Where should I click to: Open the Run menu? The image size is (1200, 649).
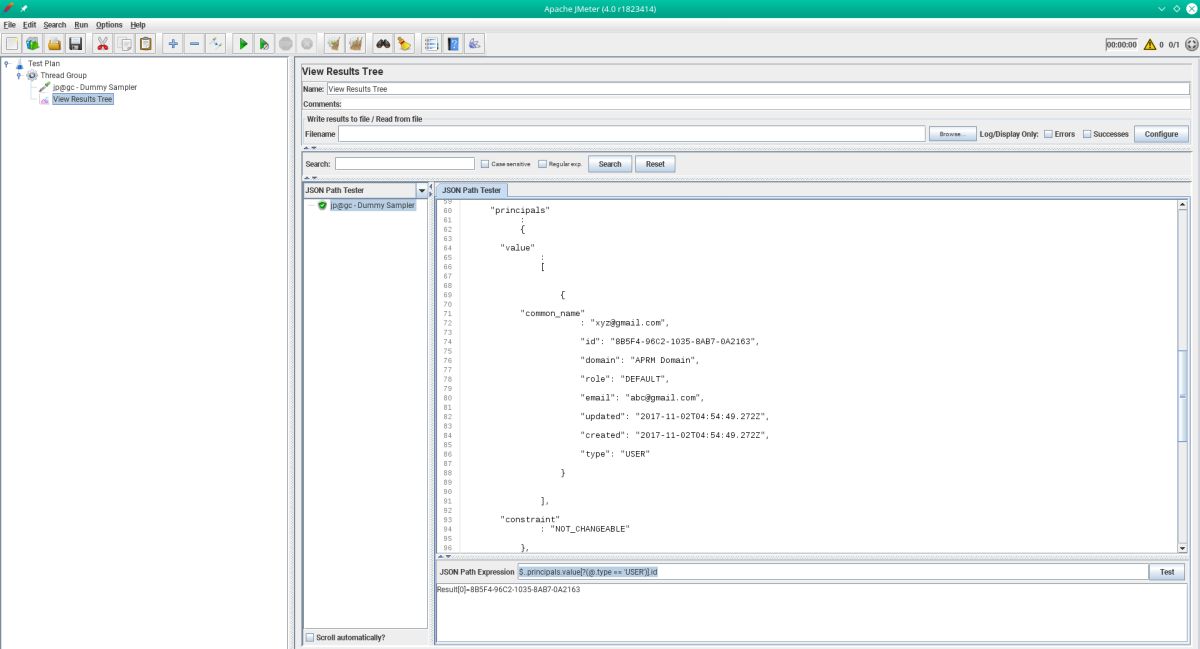(x=81, y=24)
